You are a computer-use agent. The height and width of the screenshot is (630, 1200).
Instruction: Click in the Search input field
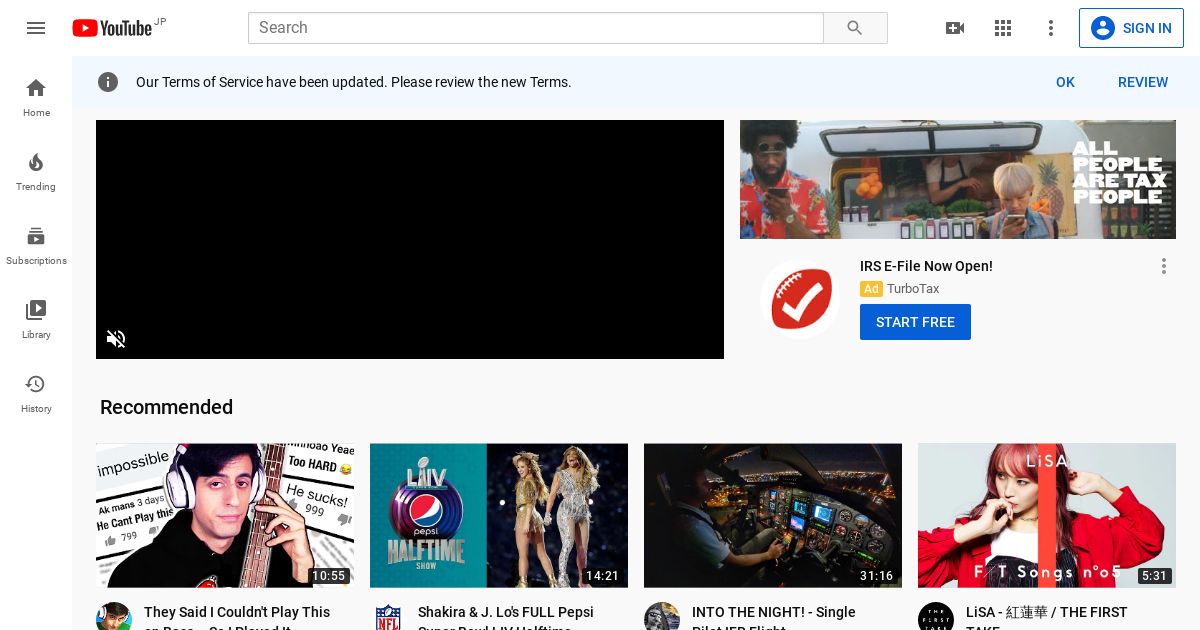[x=536, y=28]
